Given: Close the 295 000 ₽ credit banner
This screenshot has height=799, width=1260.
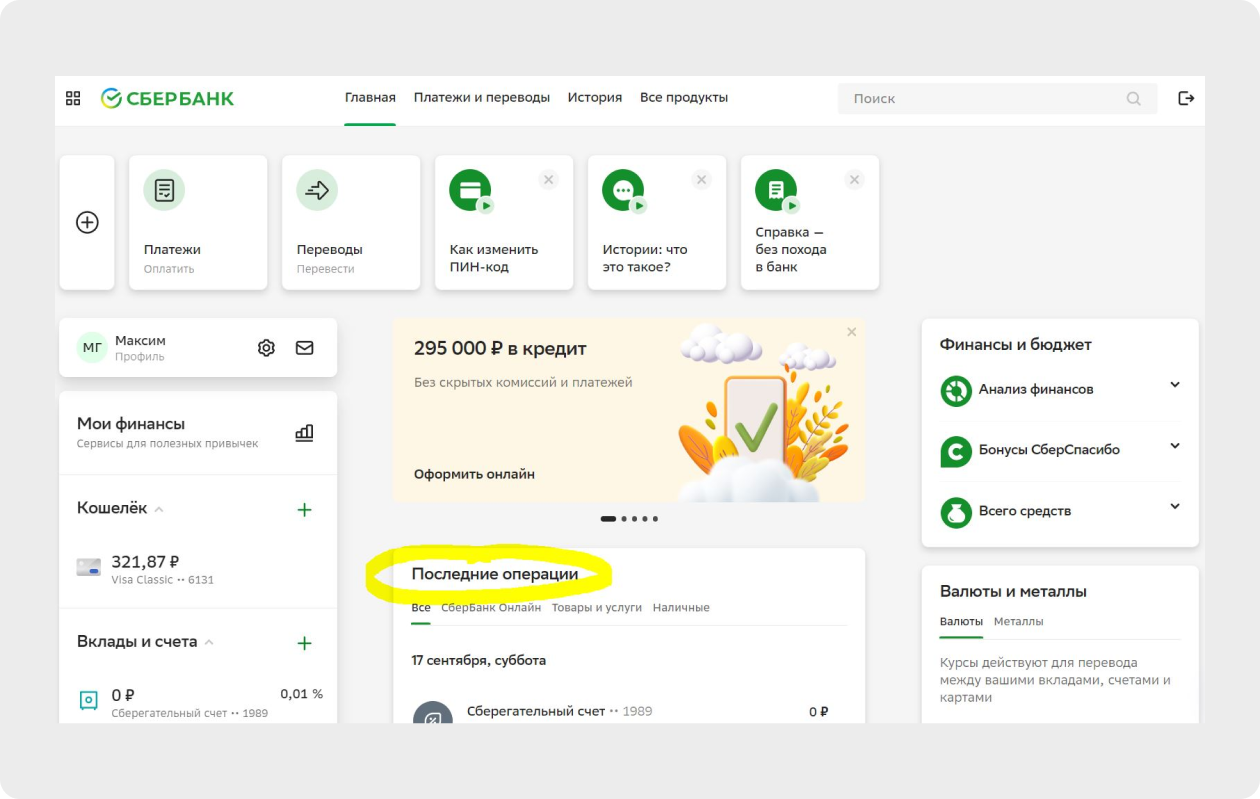Looking at the screenshot, I should point(852,332).
